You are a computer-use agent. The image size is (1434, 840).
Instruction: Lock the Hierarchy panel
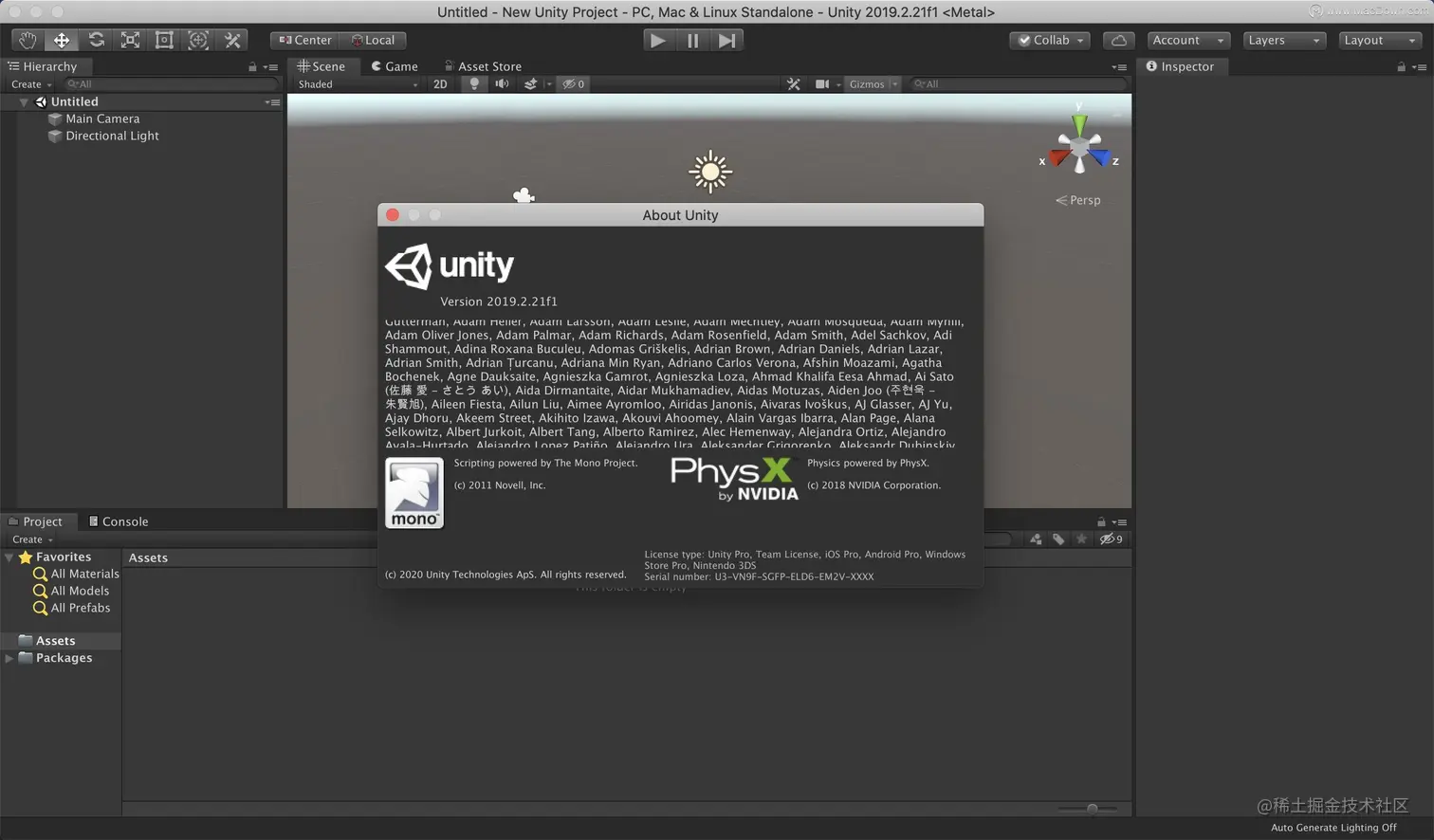252,67
